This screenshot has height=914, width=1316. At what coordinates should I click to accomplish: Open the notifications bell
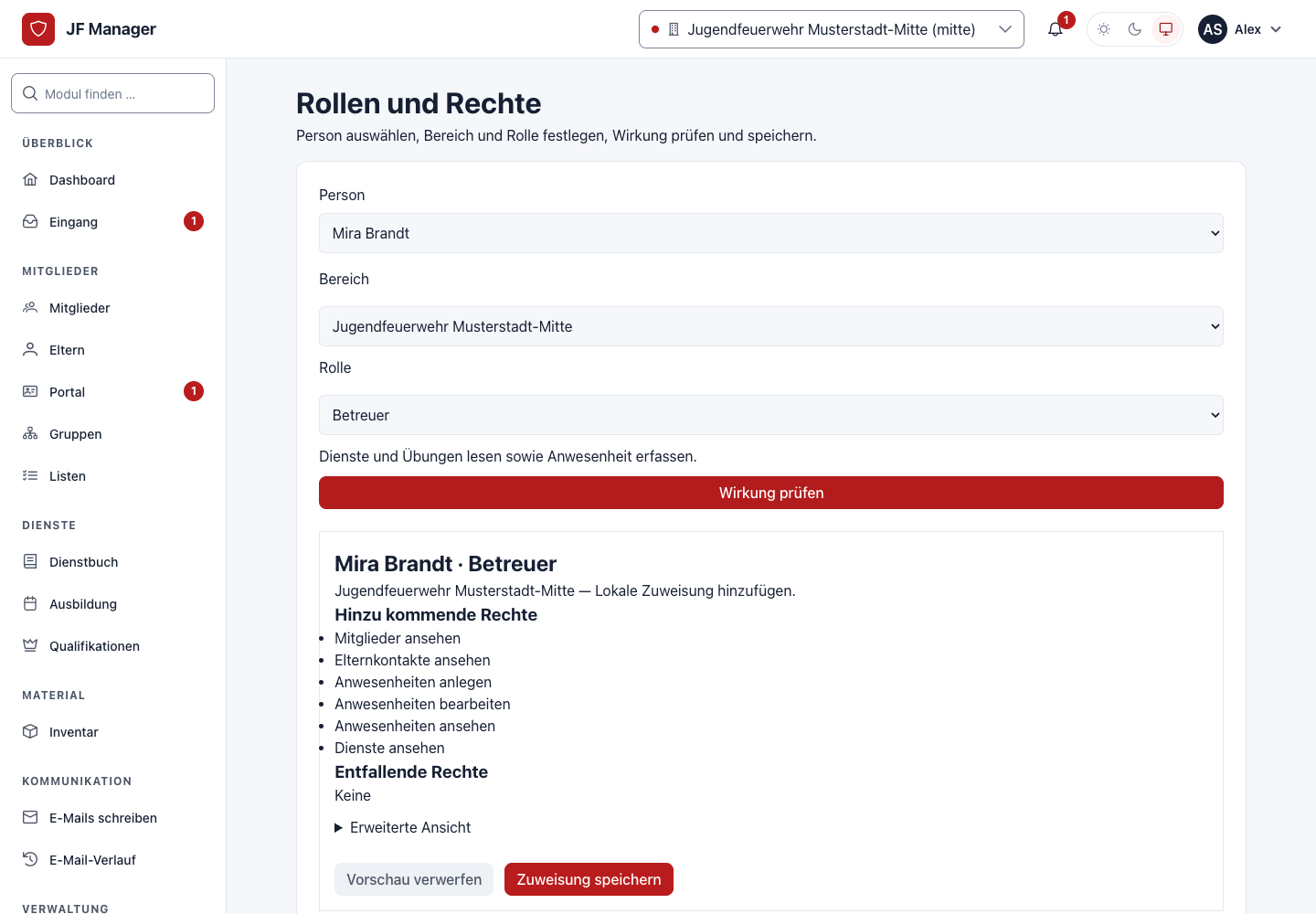pos(1056,29)
